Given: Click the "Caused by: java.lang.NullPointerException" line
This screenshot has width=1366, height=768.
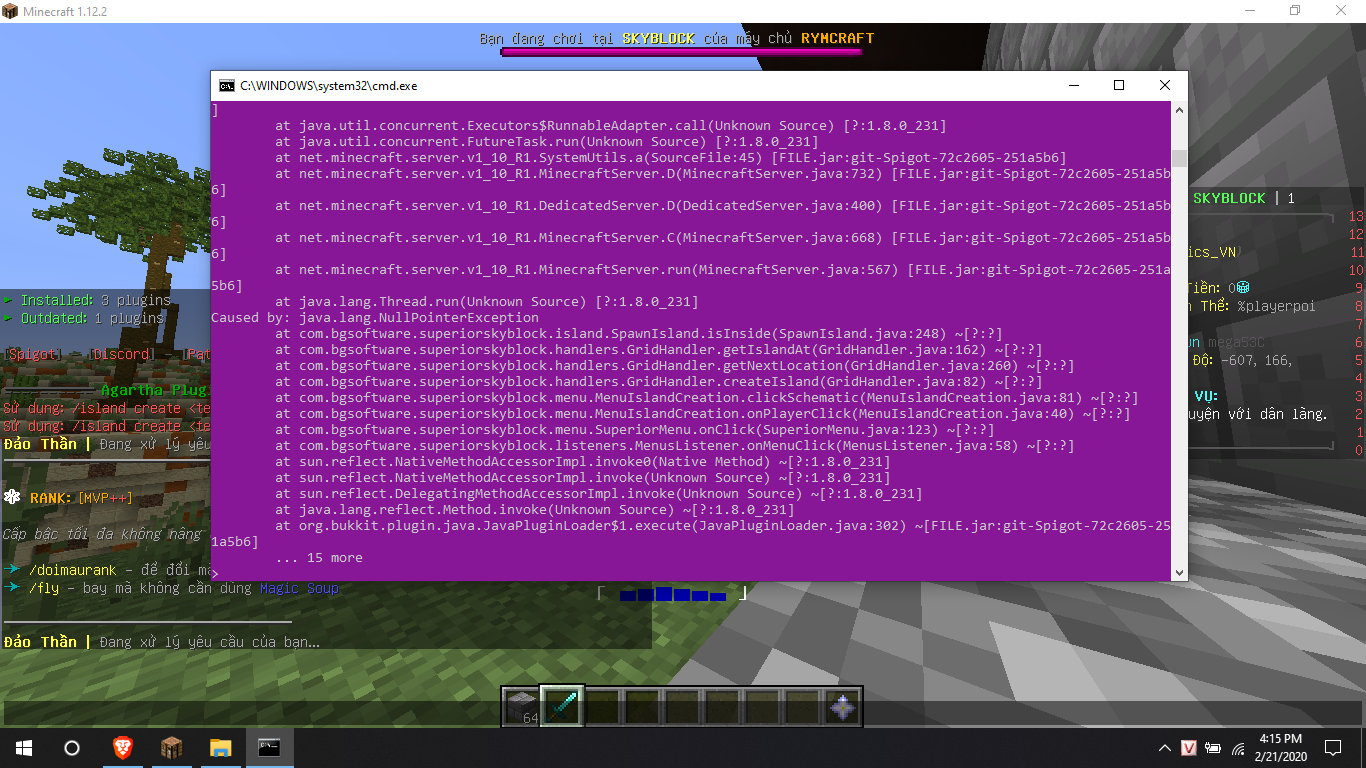Looking at the screenshot, I should [375, 317].
